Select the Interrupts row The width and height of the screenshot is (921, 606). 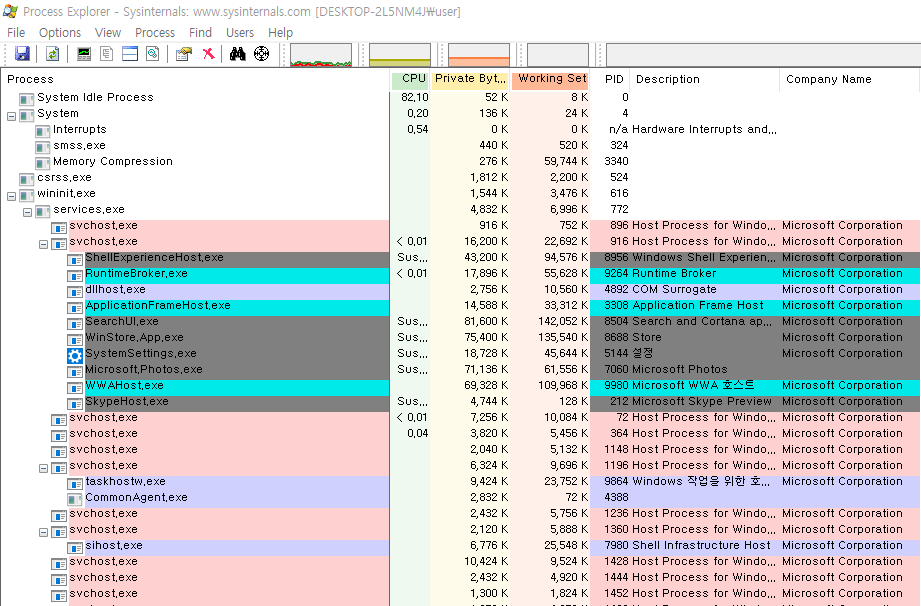[x=80, y=129]
